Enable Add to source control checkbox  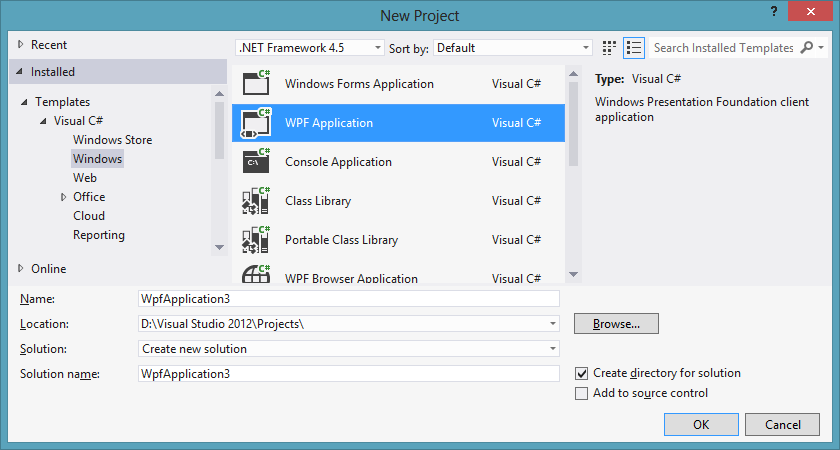582,394
